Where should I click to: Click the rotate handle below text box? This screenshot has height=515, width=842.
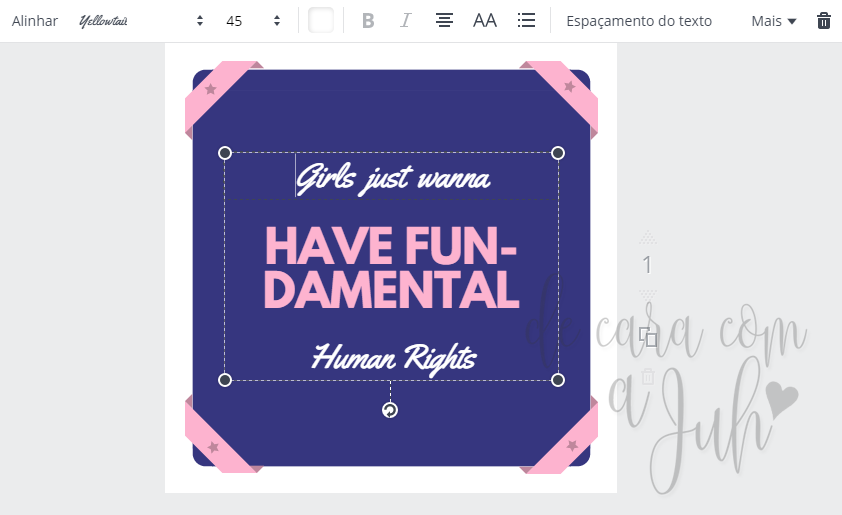click(390, 410)
